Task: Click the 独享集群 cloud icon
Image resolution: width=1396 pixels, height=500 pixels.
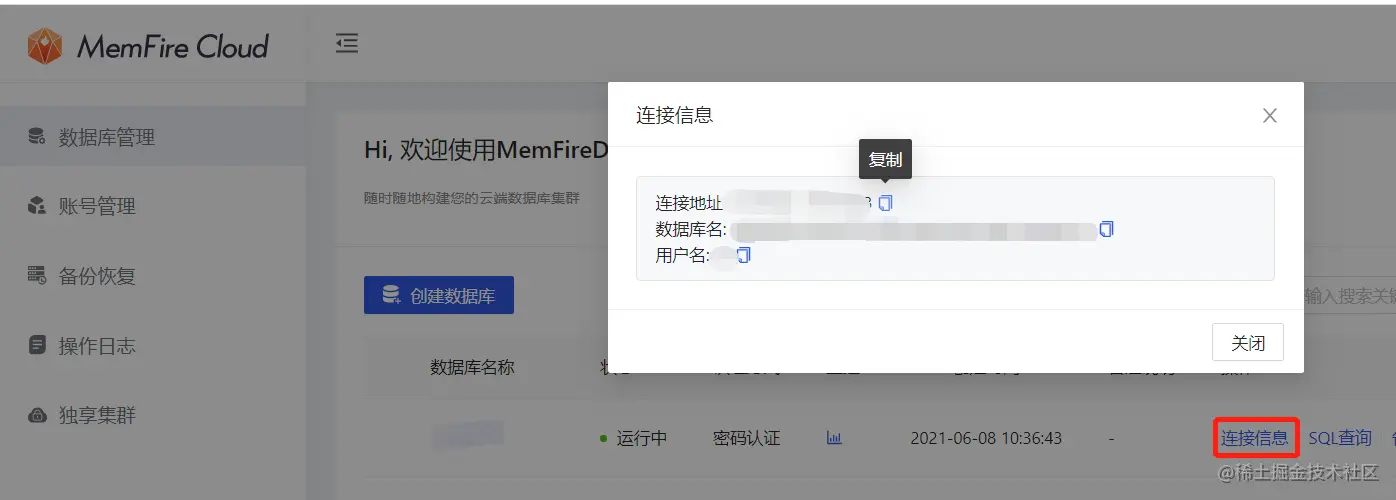Action: [x=37, y=414]
